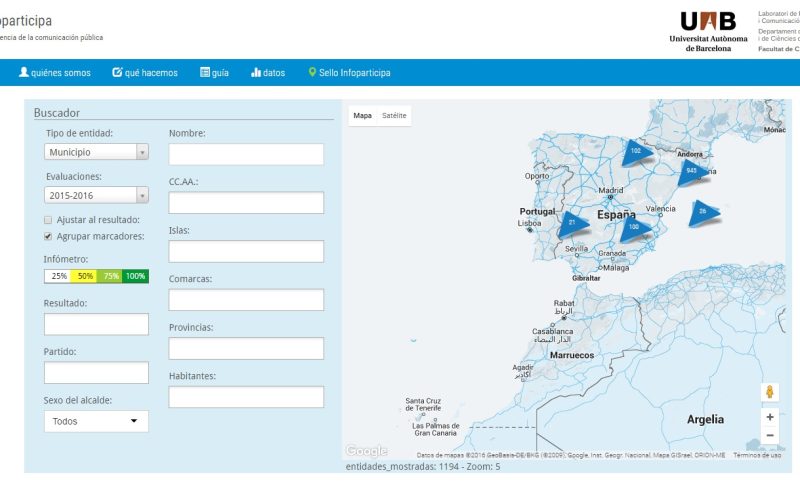Switch map to Mapa view
Viewport: 800px width, 500px height.
(x=362, y=116)
